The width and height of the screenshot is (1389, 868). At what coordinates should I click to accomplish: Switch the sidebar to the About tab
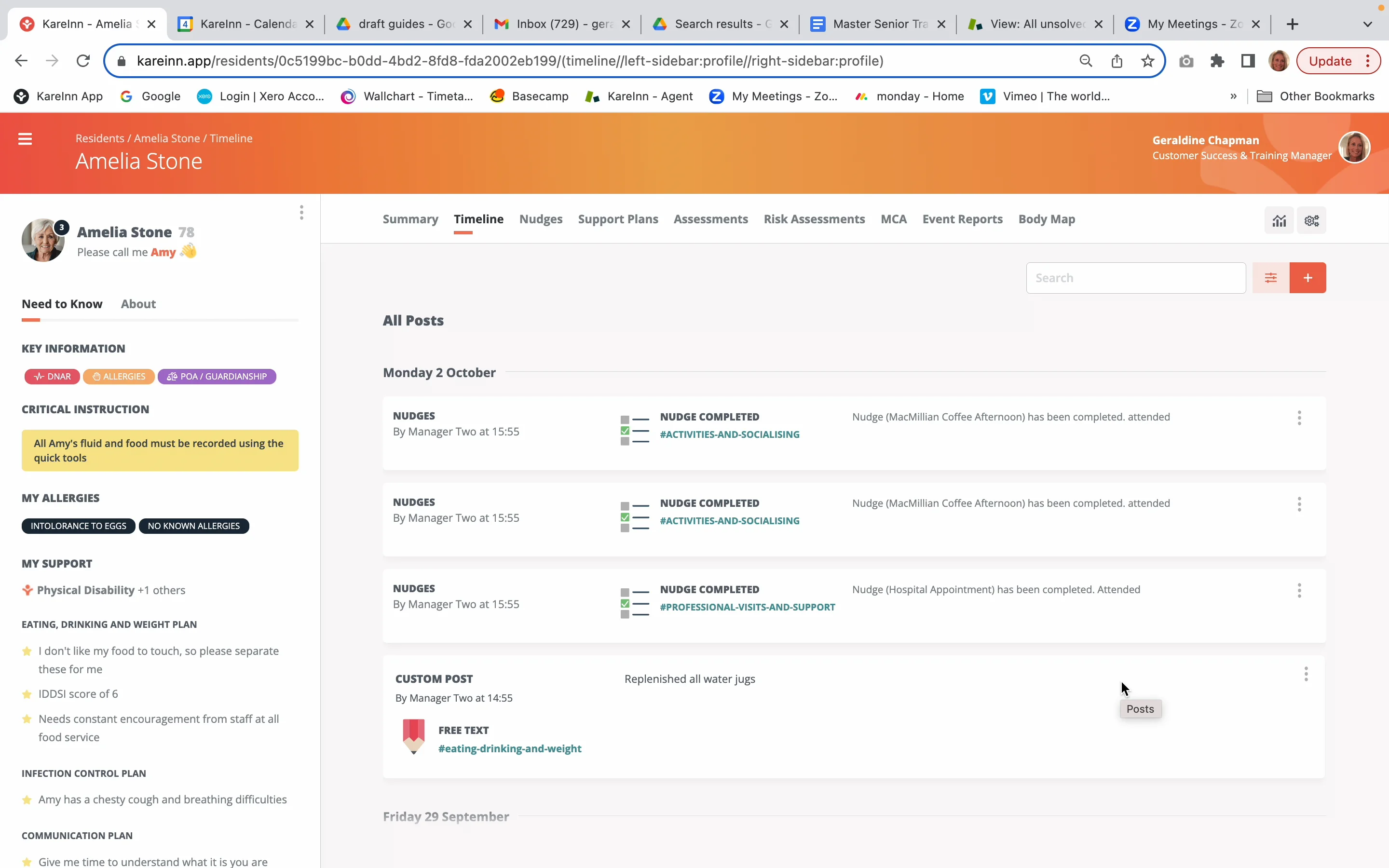coord(138,304)
